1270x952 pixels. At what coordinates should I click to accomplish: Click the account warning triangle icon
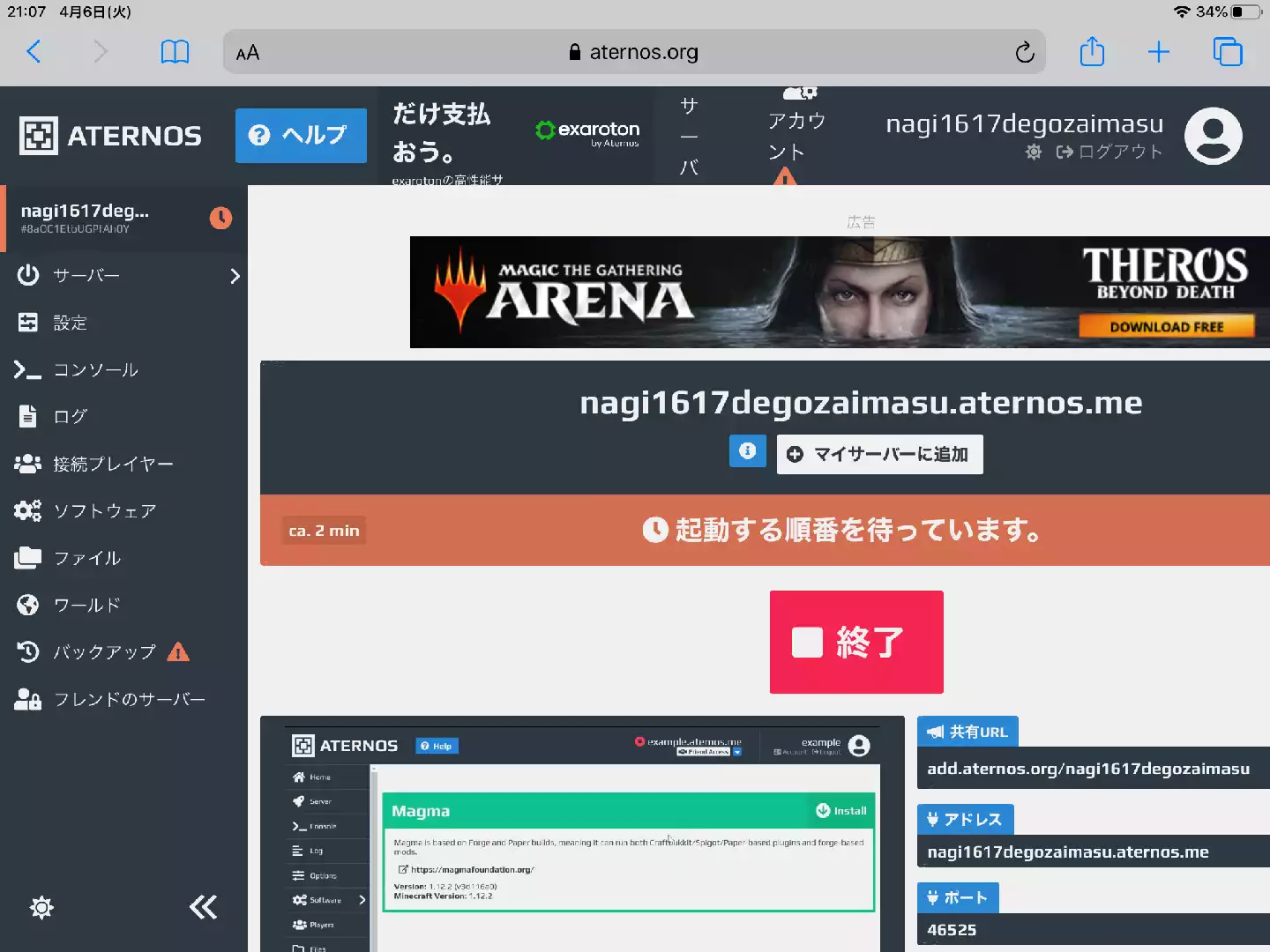(785, 178)
